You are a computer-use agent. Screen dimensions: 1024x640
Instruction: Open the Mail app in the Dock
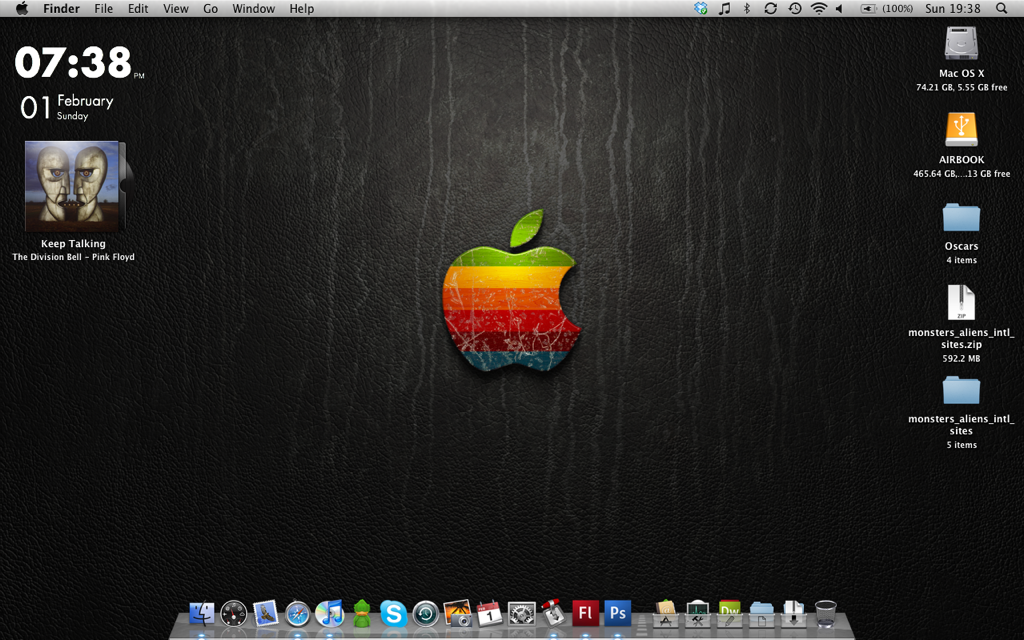(266, 614)
